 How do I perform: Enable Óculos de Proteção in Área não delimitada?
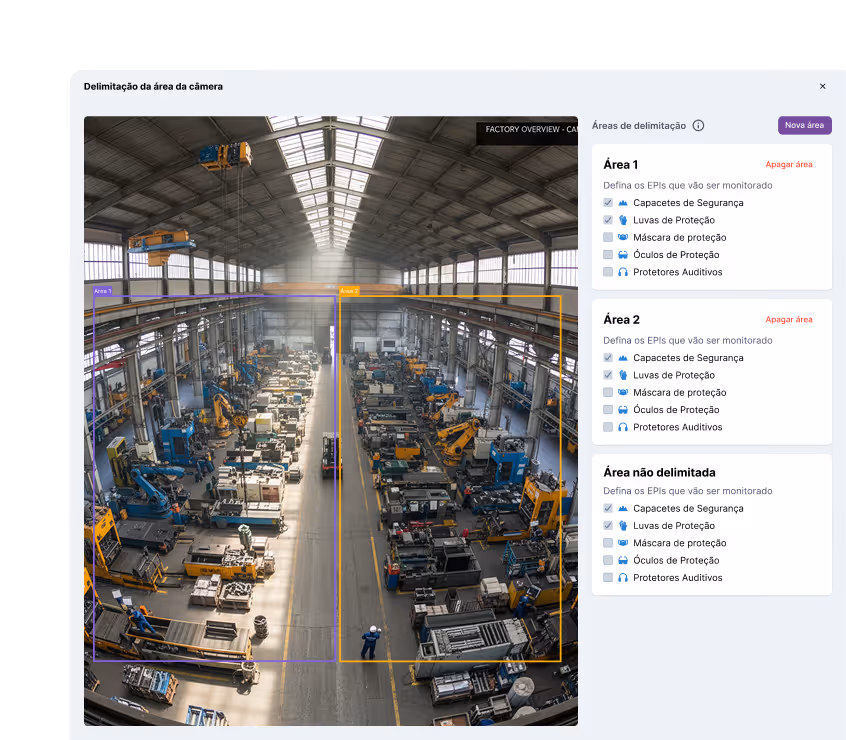click(608, 560)
